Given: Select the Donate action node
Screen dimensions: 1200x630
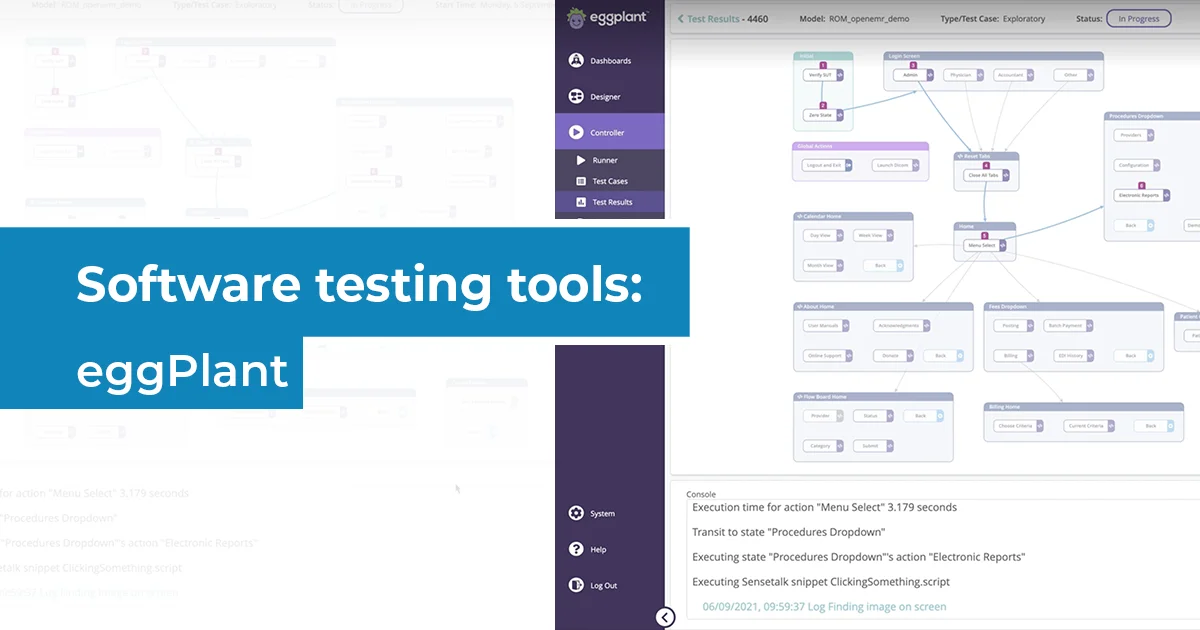Looking at the screenshot, I should coord(892,356).
